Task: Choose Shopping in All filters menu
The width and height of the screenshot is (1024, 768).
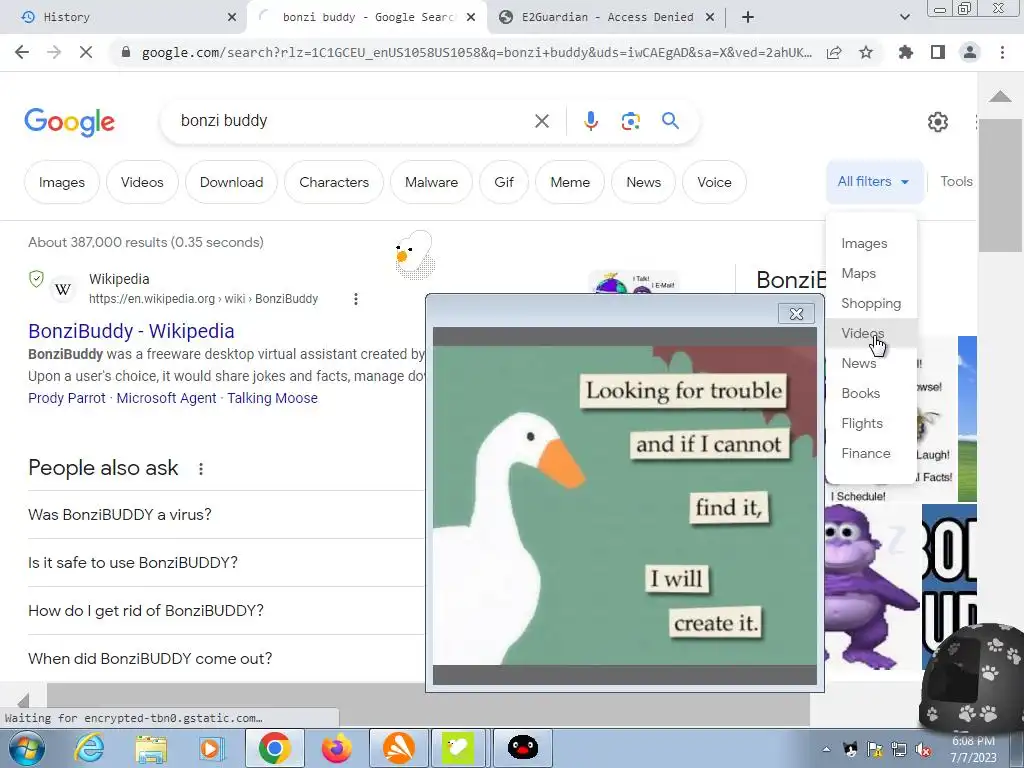Action: [x=871, y=304]
